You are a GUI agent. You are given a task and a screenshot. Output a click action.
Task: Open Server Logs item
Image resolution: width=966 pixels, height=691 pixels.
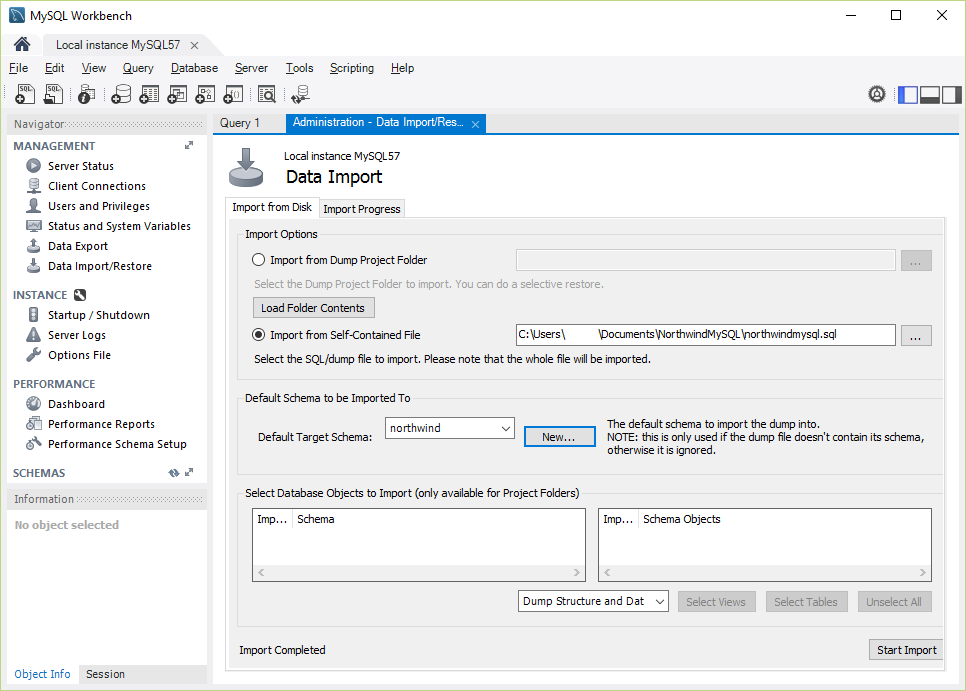76,335
